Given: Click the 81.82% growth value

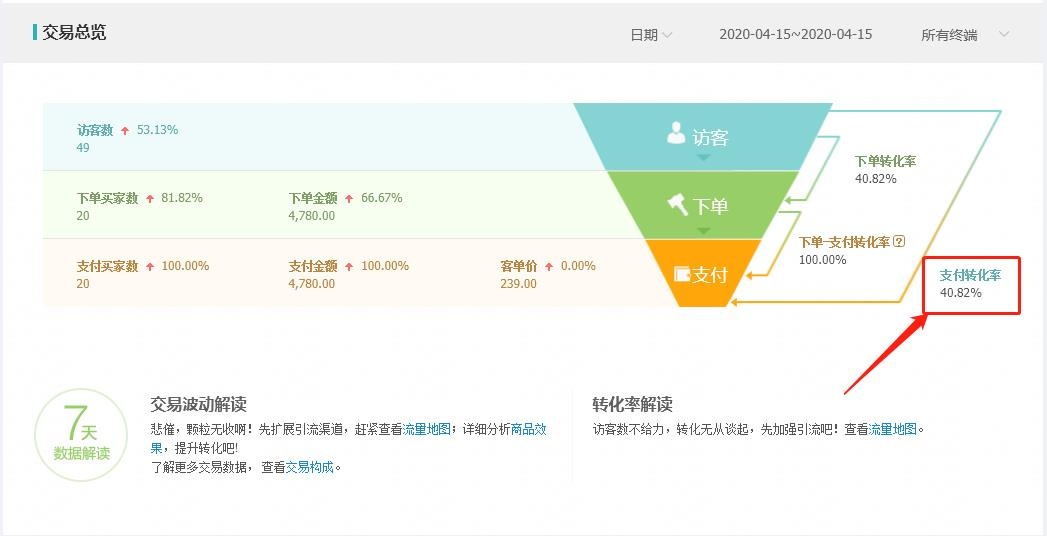Looking at the screenshot, I should point(182,198).
